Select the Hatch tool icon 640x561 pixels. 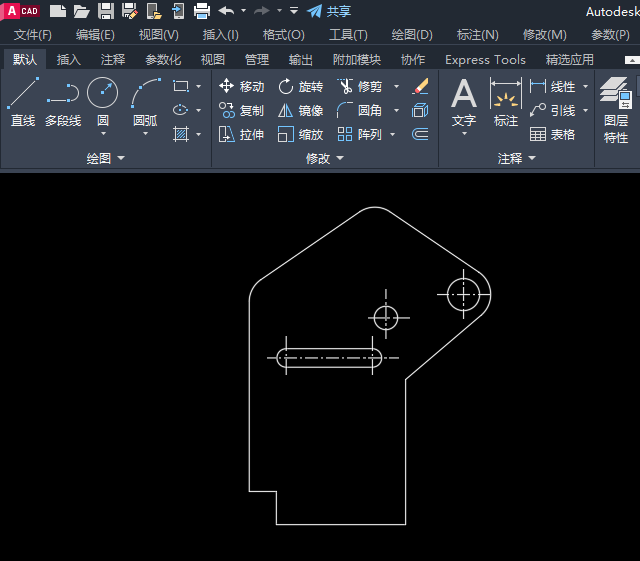point(181,134)
